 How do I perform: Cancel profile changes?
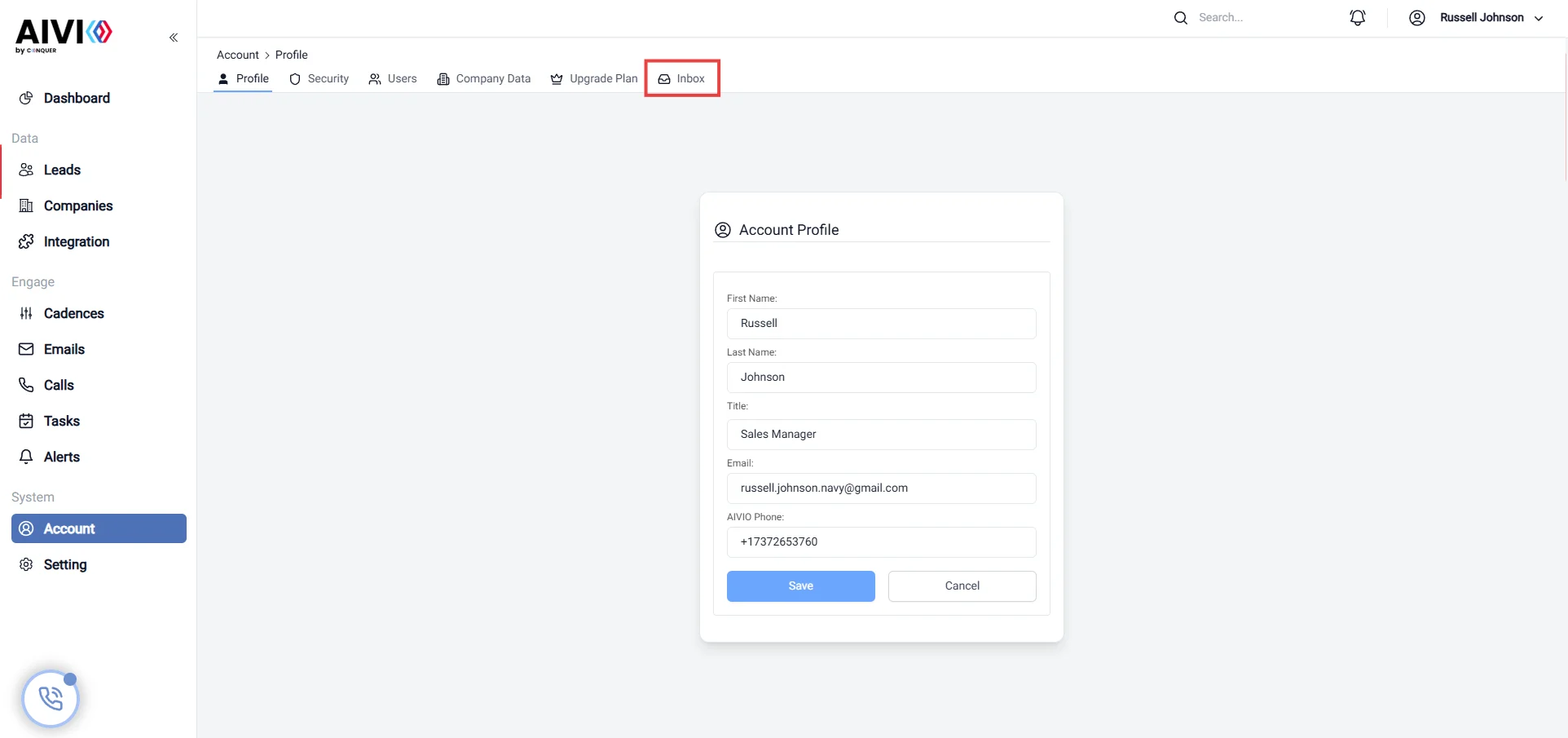962,586
